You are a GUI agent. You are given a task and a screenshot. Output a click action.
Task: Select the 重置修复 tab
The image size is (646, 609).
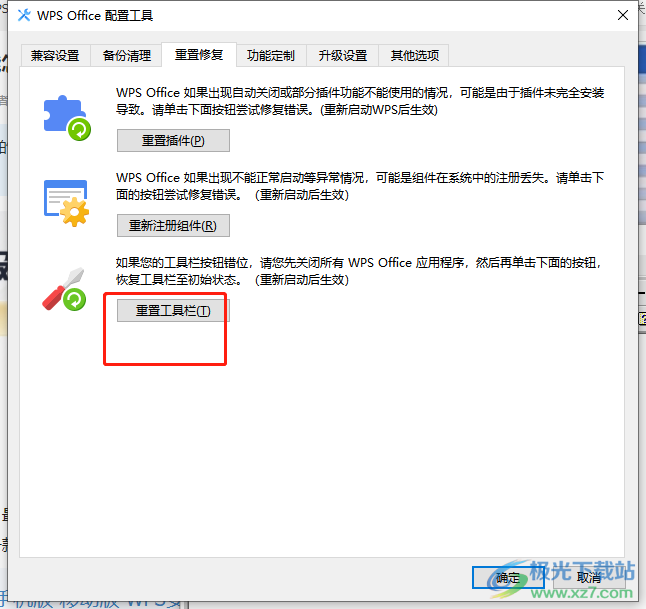(199, 54)
